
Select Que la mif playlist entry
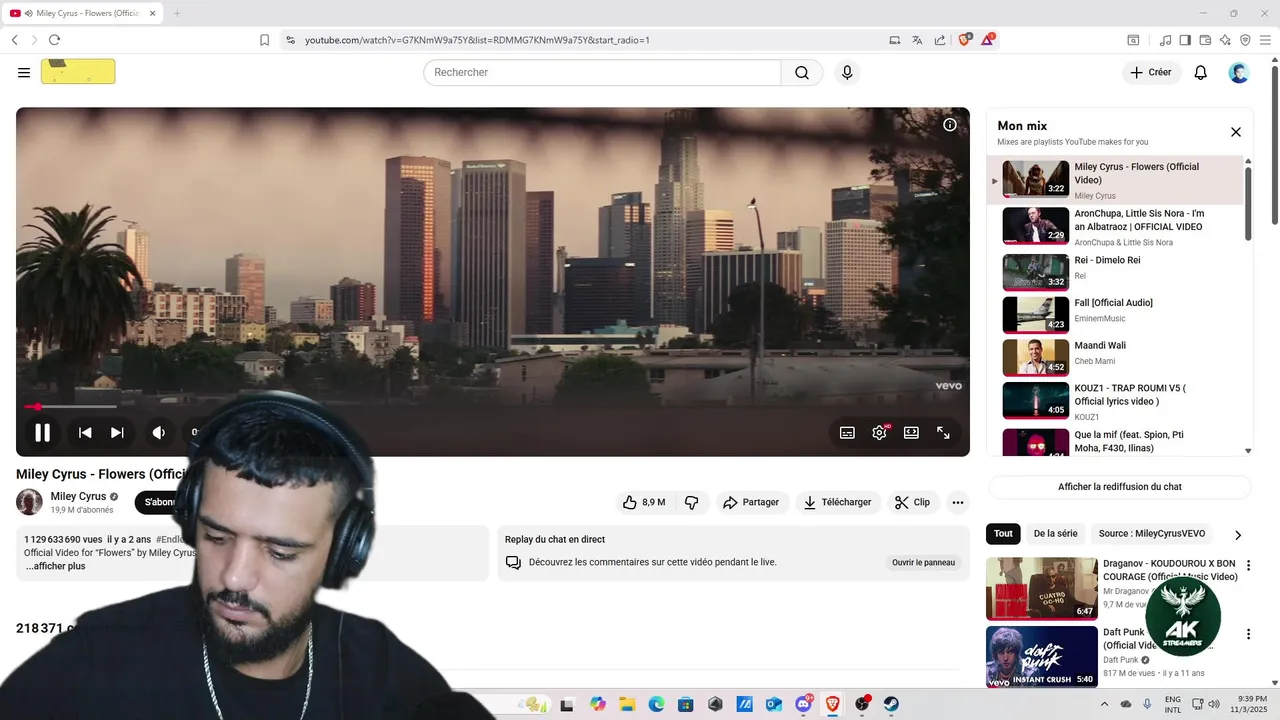coord(1115,441)
